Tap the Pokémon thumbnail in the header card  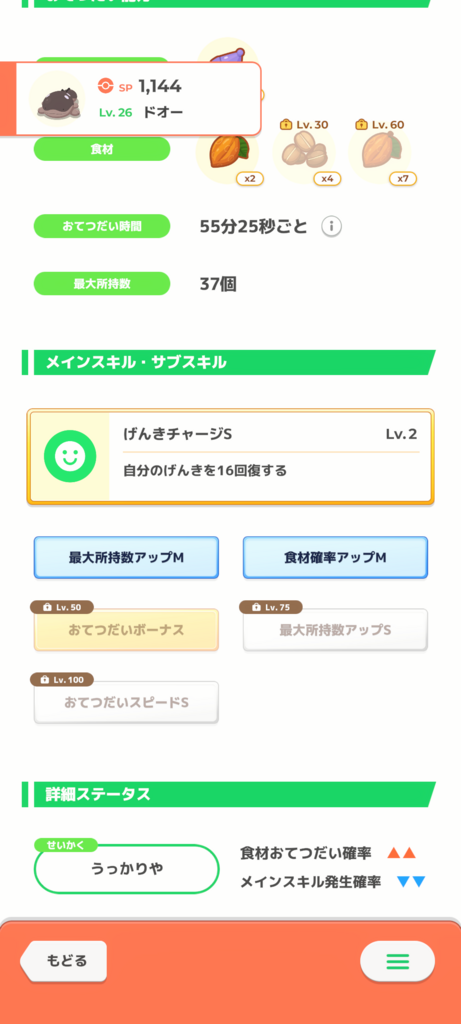pos(57,99)
